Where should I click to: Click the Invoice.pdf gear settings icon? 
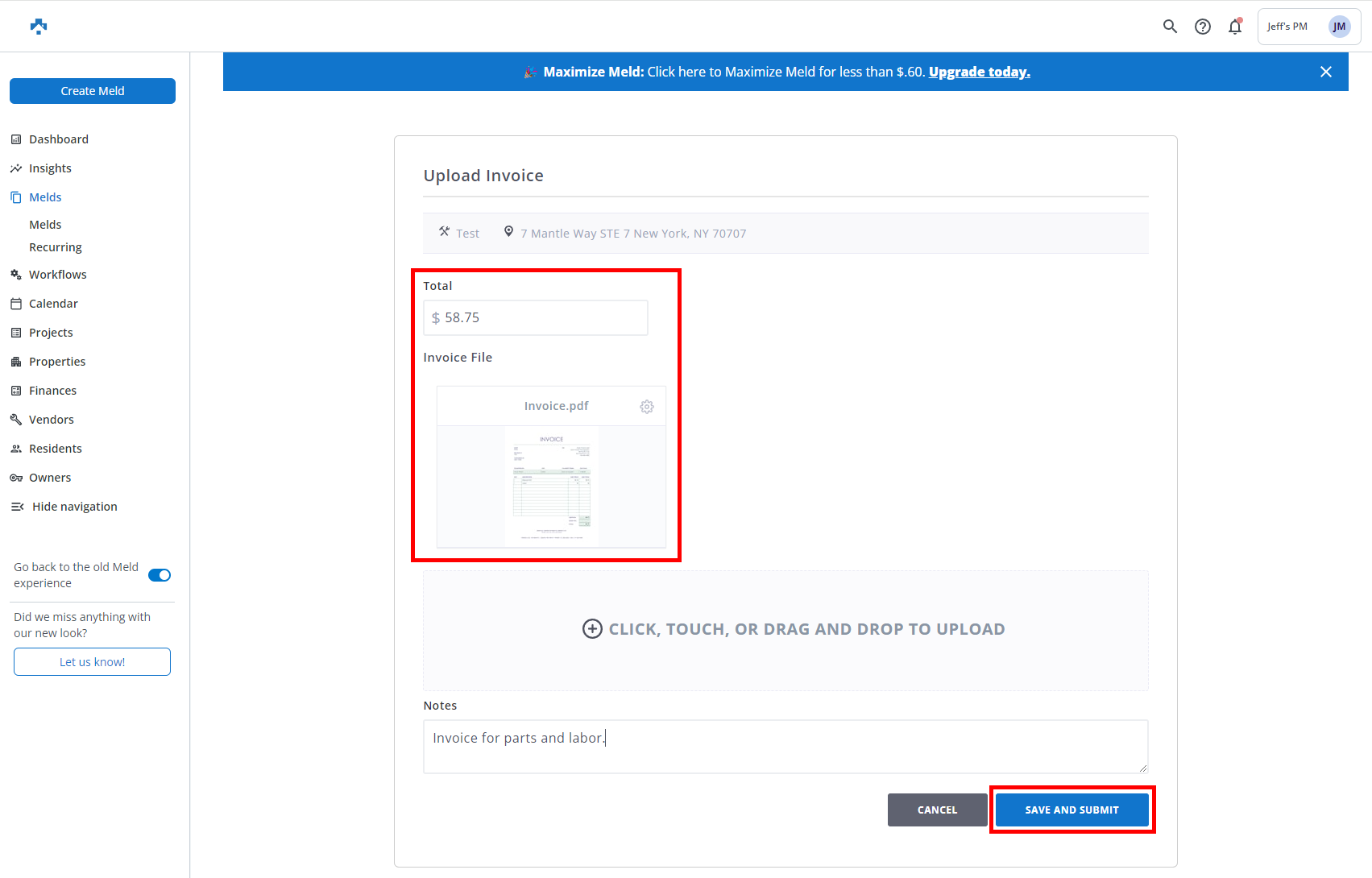(646, 407)
